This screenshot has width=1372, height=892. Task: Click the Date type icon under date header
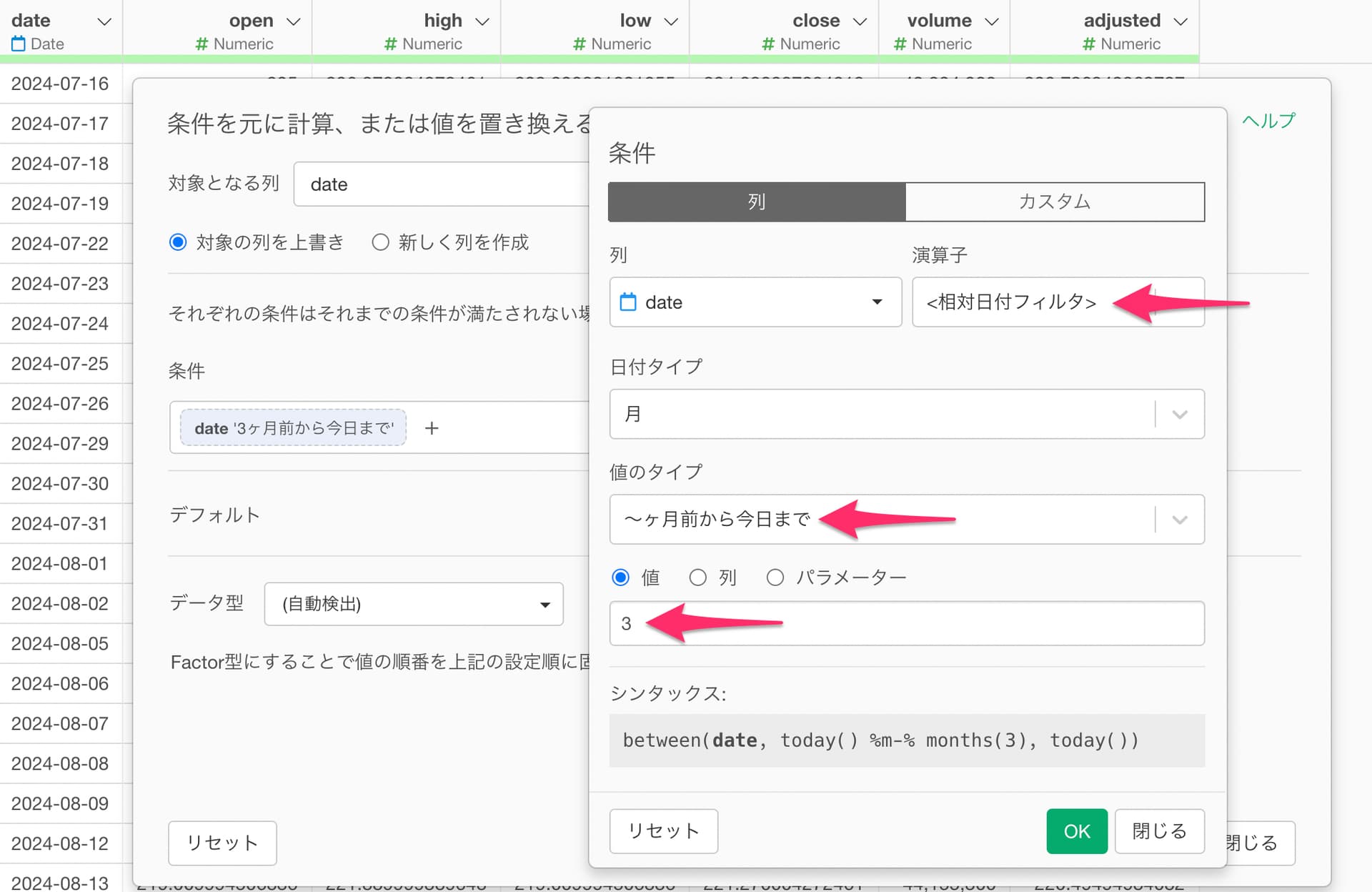[19, 44]
